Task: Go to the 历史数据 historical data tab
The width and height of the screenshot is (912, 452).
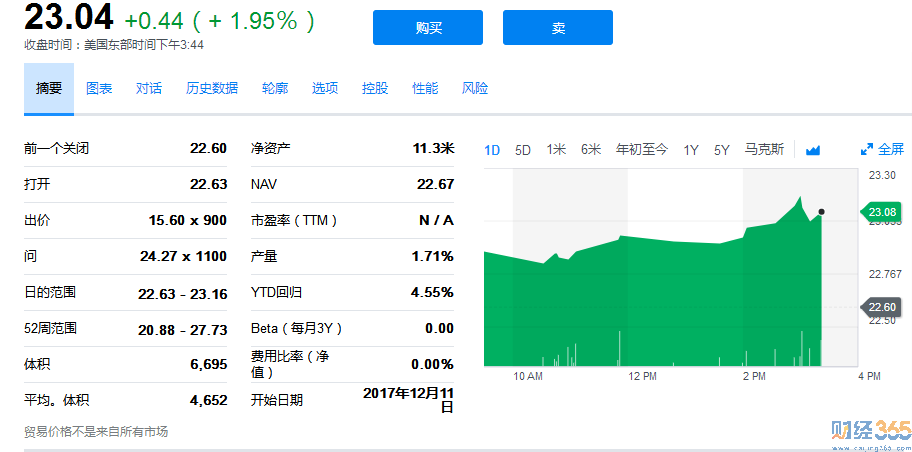Action: coord(212,88)
